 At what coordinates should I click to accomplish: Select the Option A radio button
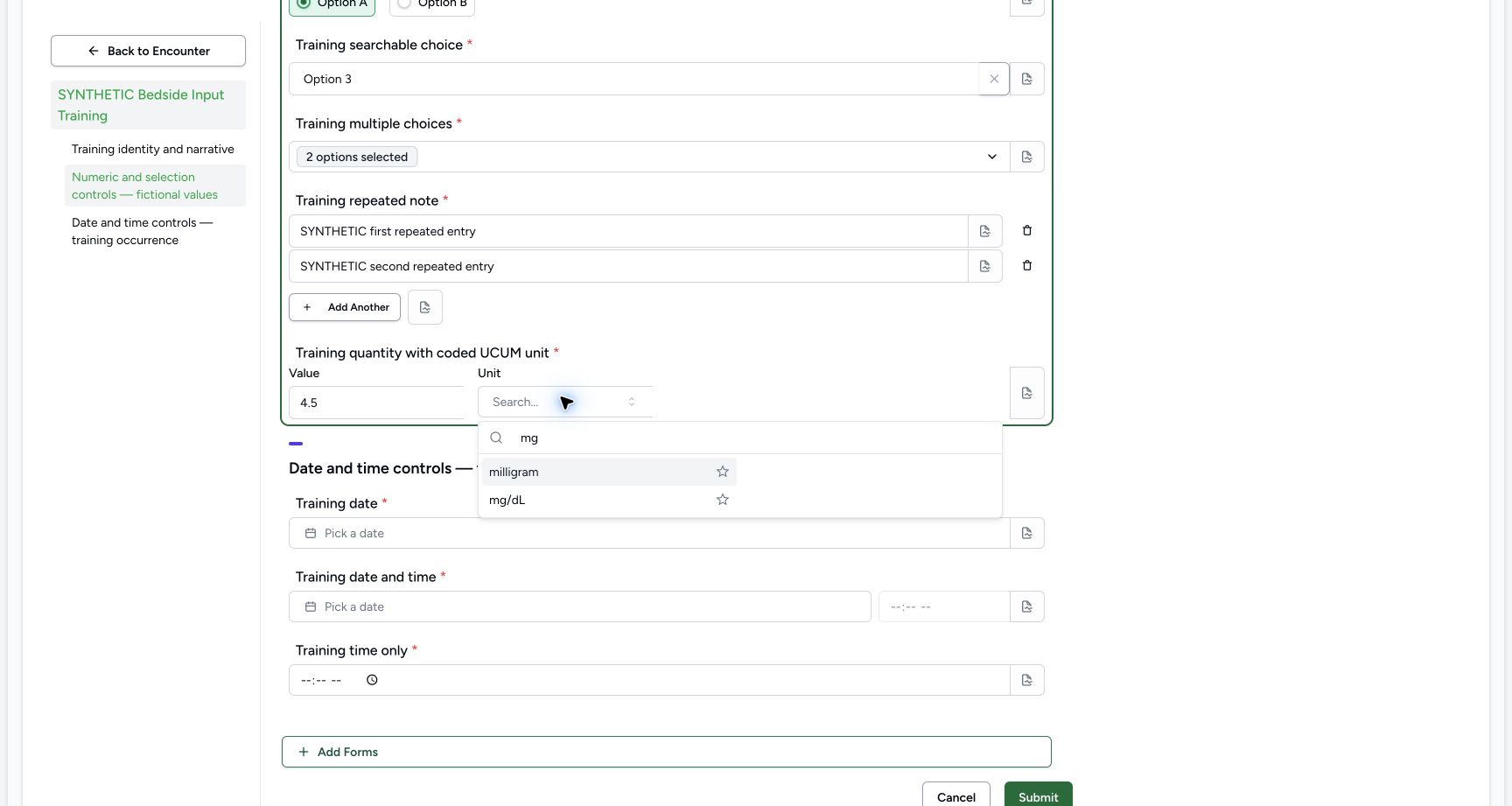click(304, 3)
